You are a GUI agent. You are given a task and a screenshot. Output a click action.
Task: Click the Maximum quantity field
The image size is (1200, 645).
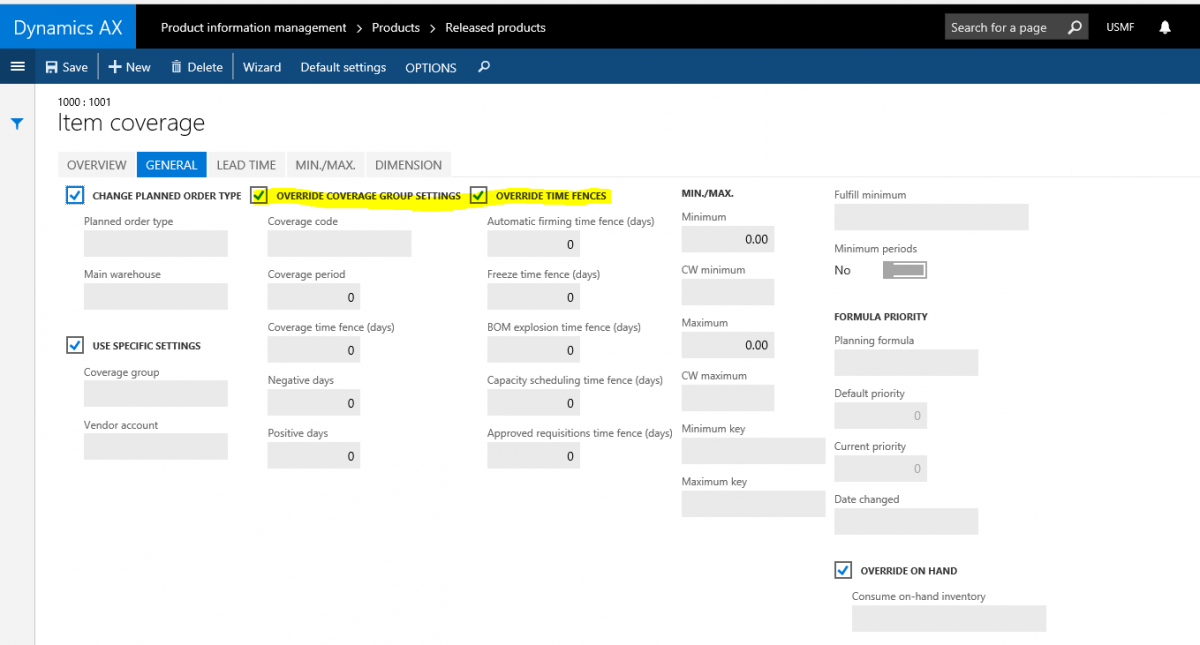728,345
